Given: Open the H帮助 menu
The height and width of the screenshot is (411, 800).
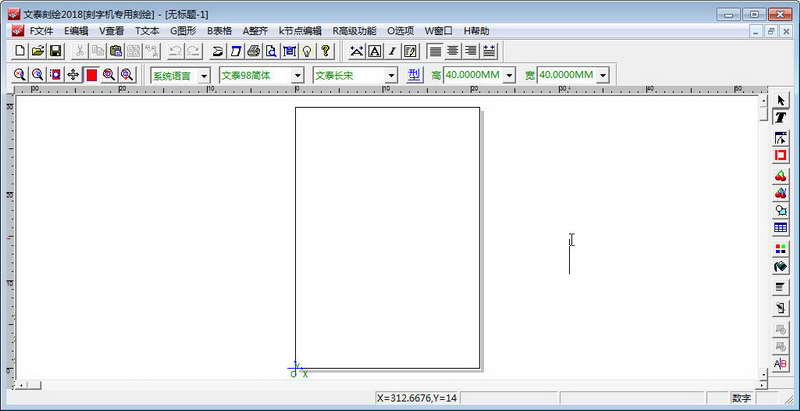Looking at the screenshot, I should click(477, 31).
